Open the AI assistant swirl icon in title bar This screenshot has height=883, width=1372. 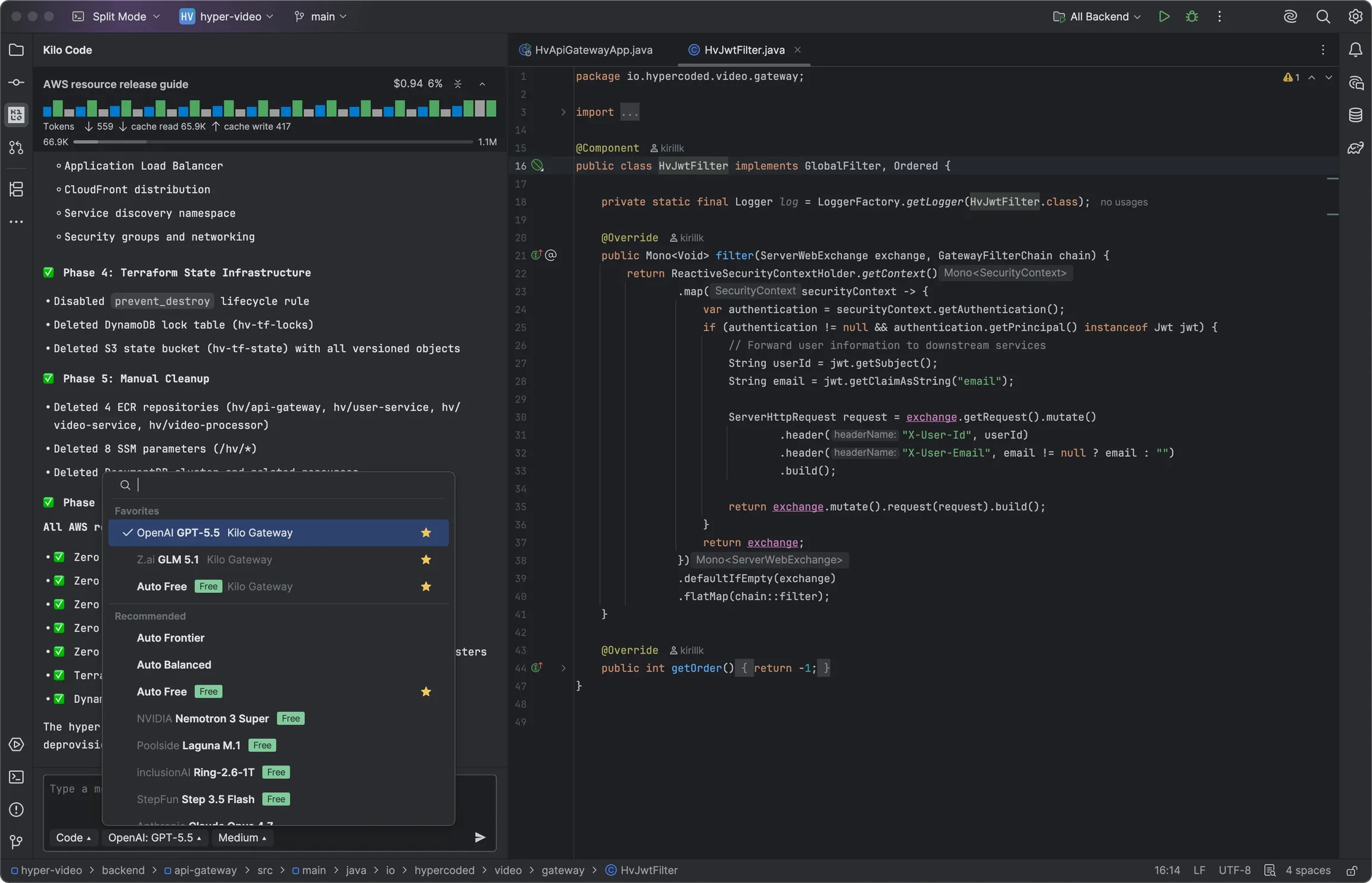(1290, 17)
